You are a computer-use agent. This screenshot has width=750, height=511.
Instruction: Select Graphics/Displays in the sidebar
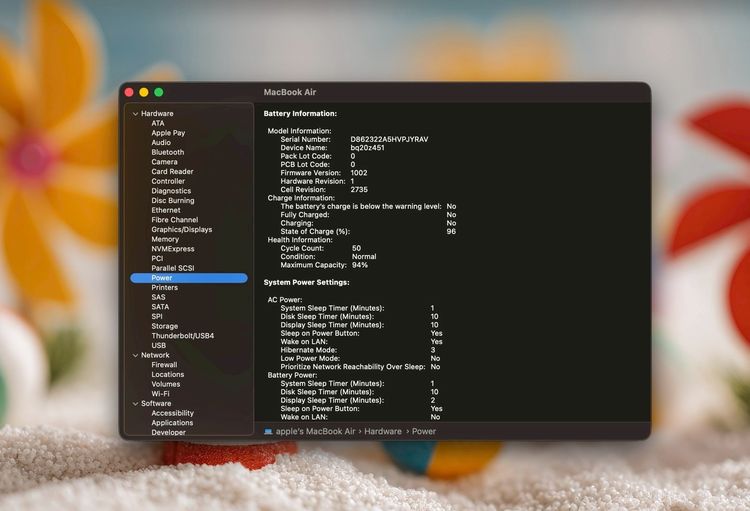(181, 229)
